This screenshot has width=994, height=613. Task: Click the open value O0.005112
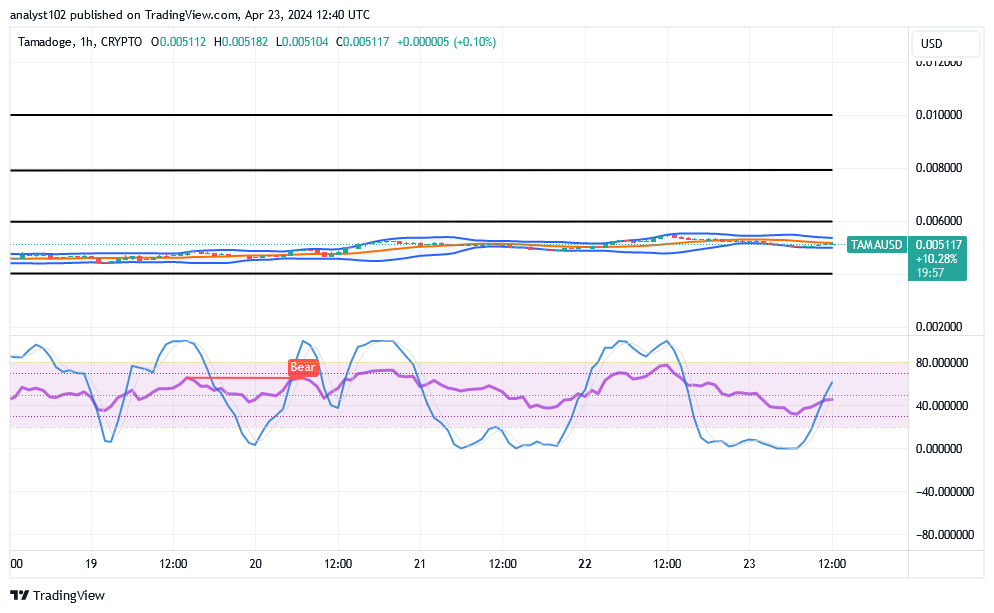pos(178,42)
